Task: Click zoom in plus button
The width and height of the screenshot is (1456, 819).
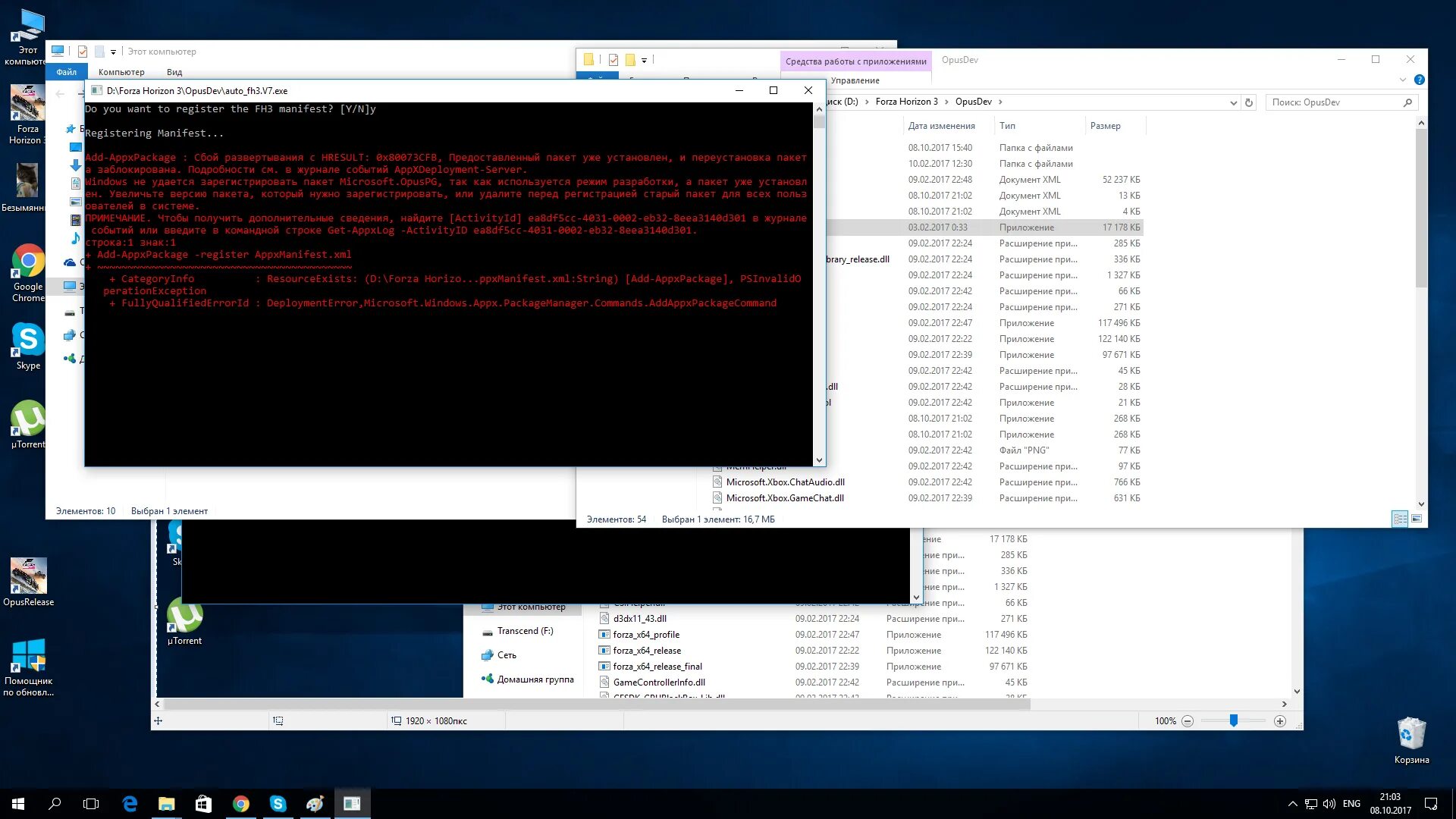Action: pyautogui.click(x=1280, y=721)
